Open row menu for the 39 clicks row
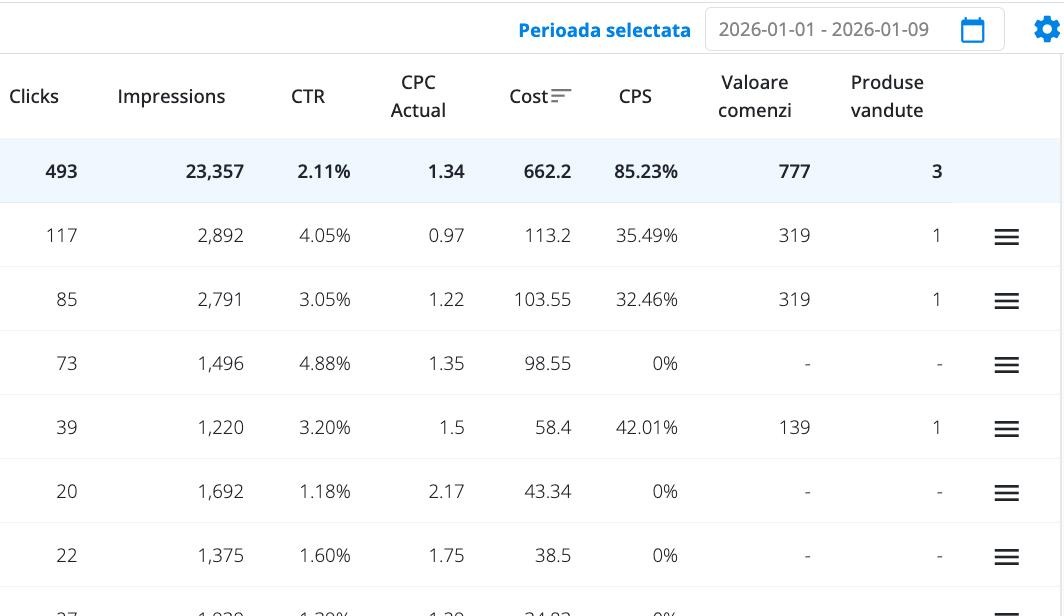This screenshot has height=616, width=1064. (1006, 429)
